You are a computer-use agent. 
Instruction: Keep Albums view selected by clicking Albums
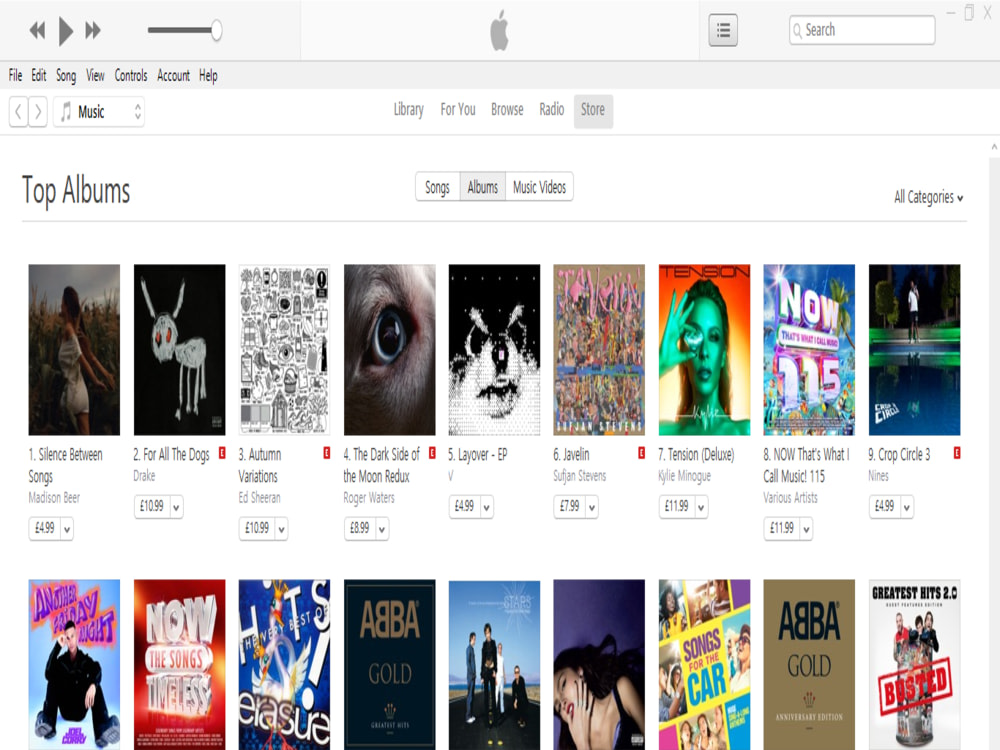point(483,186)
